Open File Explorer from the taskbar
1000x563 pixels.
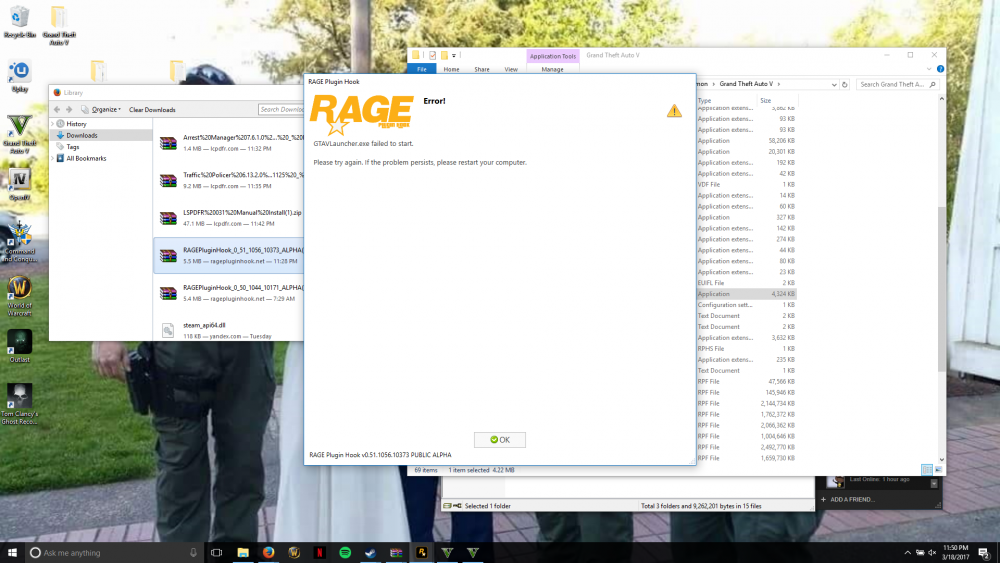(243, 552)
